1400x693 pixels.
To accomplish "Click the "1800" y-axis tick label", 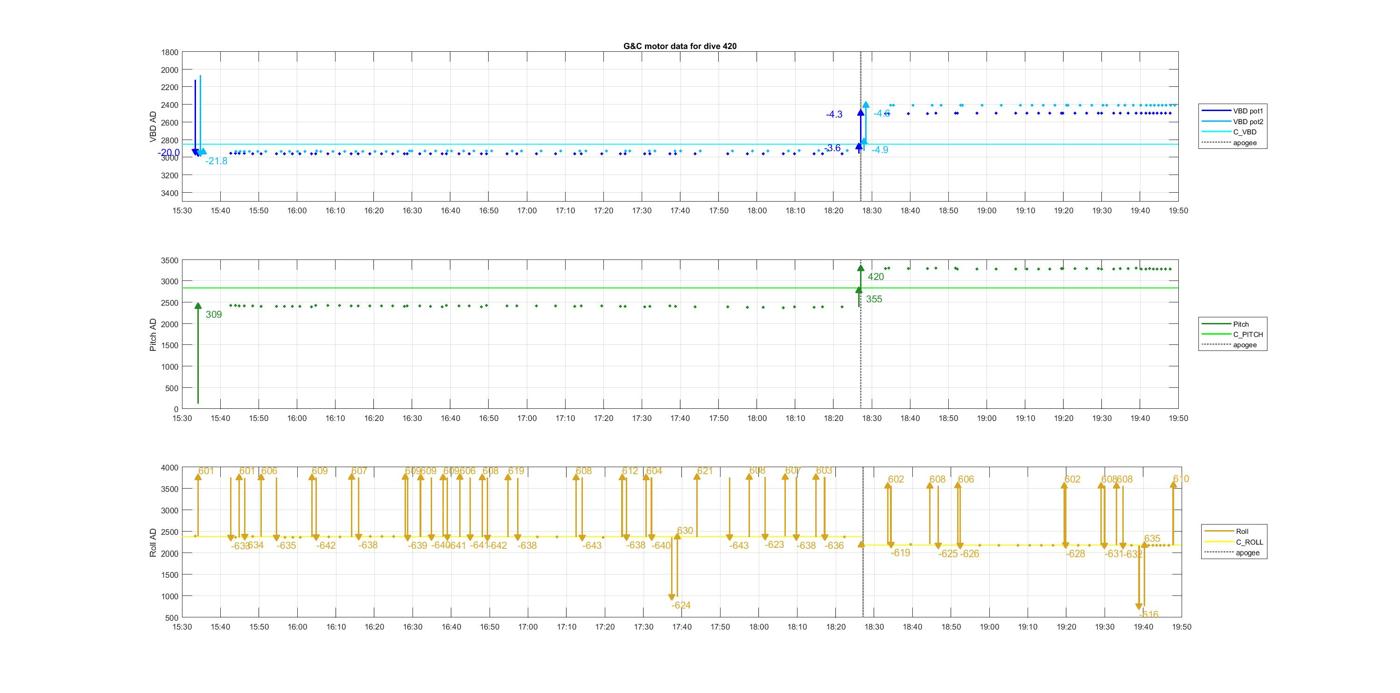I will pyautogui.click(x=170, y=53).
